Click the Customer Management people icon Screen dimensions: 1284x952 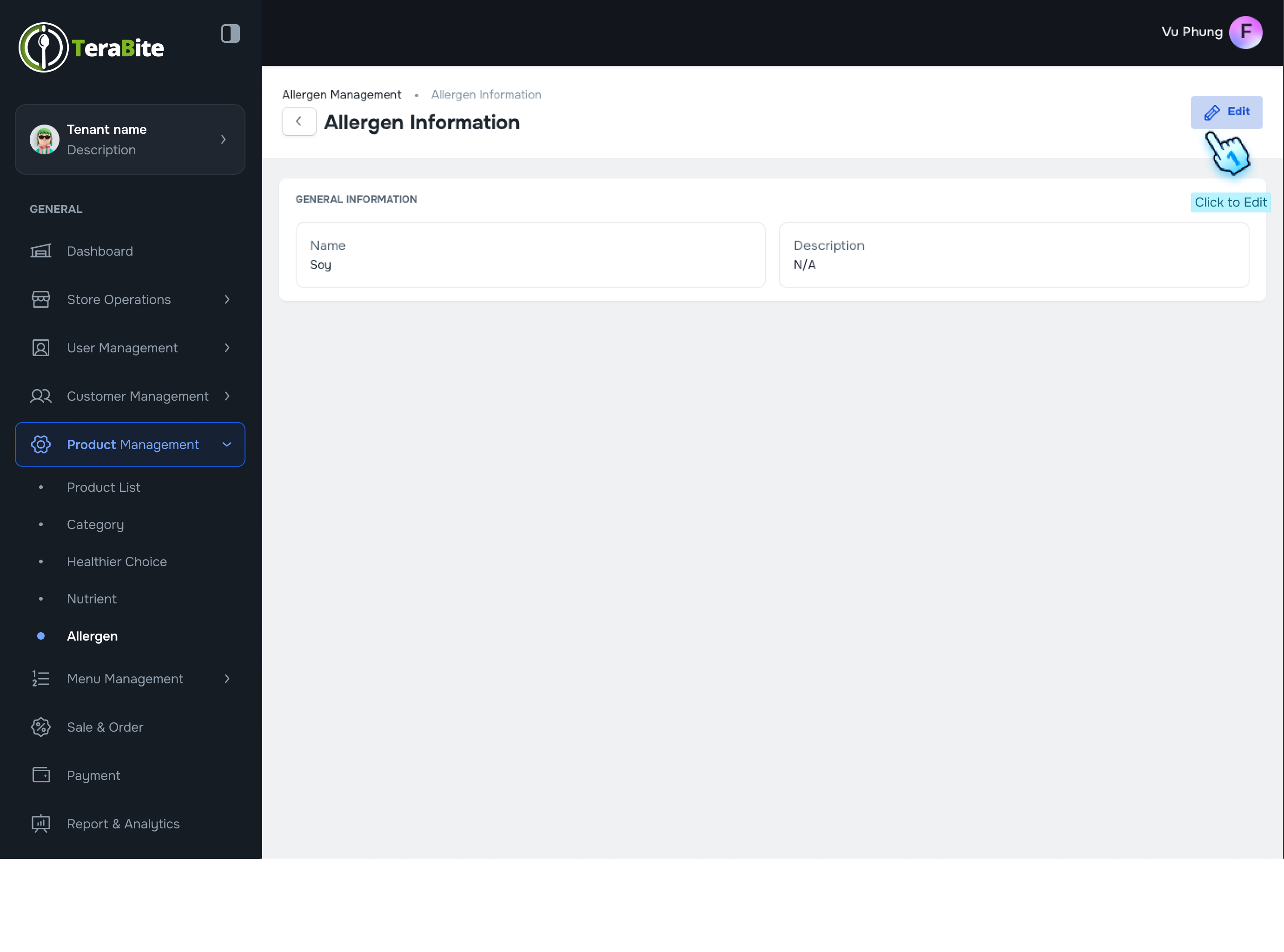click(x=40, y=397)
